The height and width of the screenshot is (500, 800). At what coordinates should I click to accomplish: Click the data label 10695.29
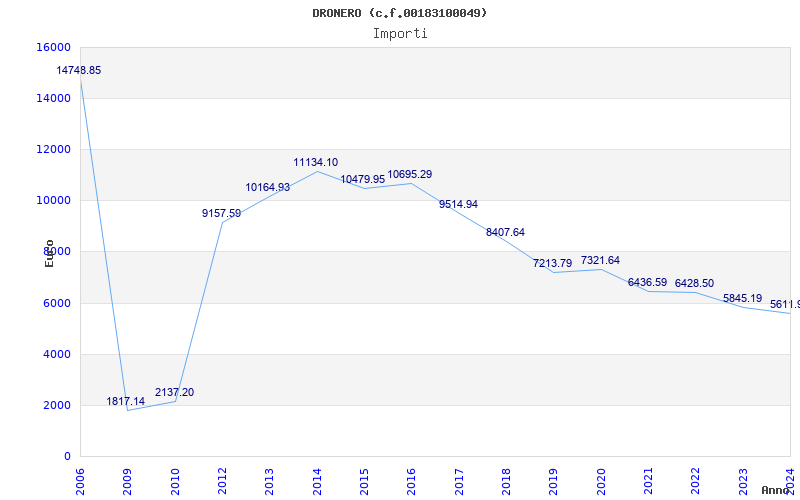point(410,174)
